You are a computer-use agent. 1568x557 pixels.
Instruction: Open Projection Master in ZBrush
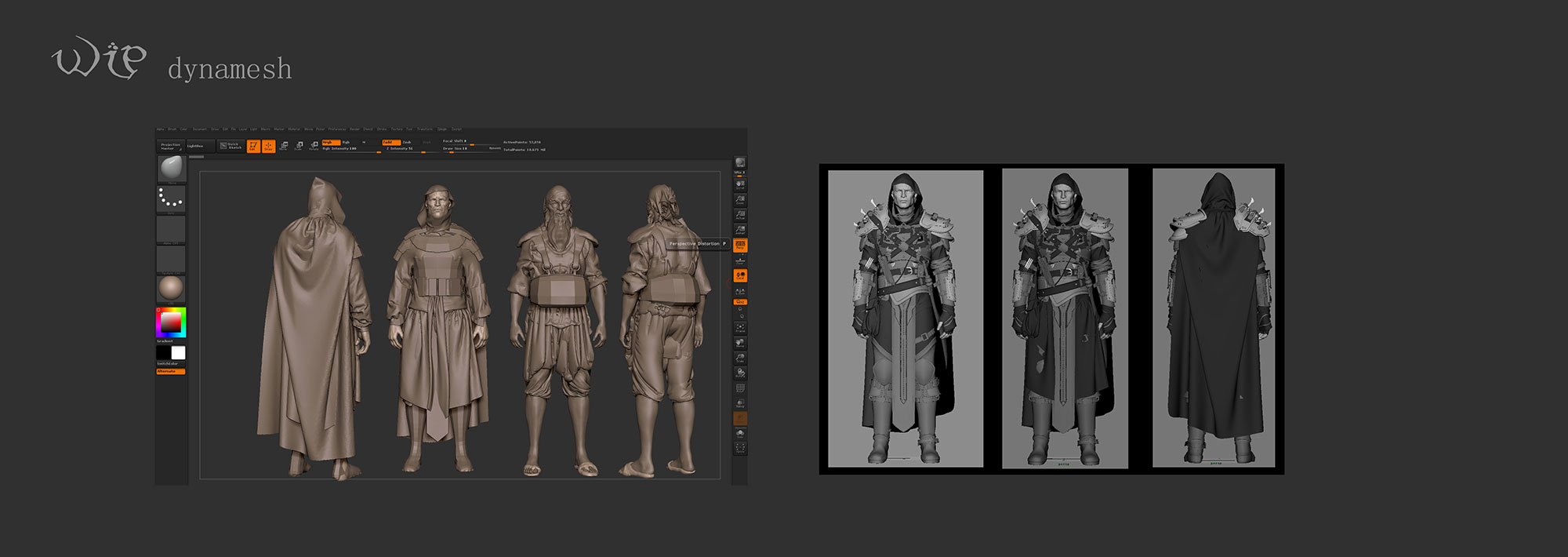pyautogui.click(x=171, y=146)
